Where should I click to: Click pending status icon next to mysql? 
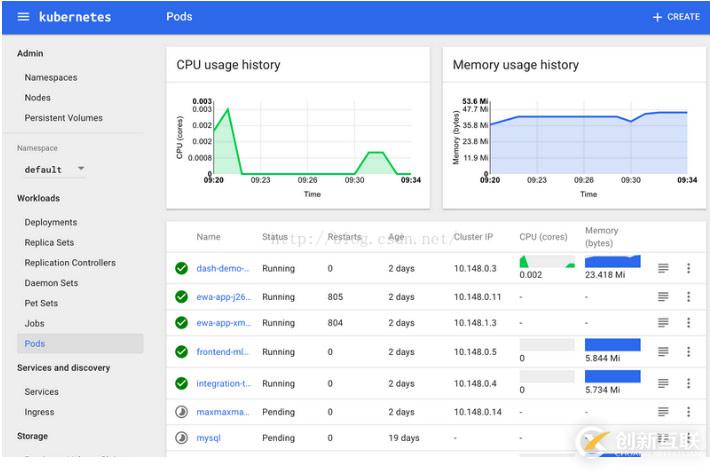coord(181,438)
